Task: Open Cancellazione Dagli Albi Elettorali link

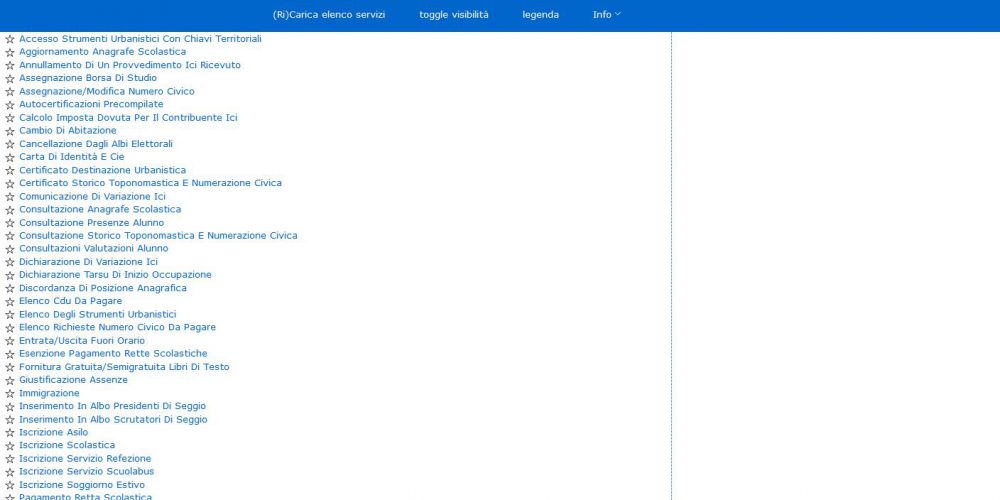Action: coord(96,143)
